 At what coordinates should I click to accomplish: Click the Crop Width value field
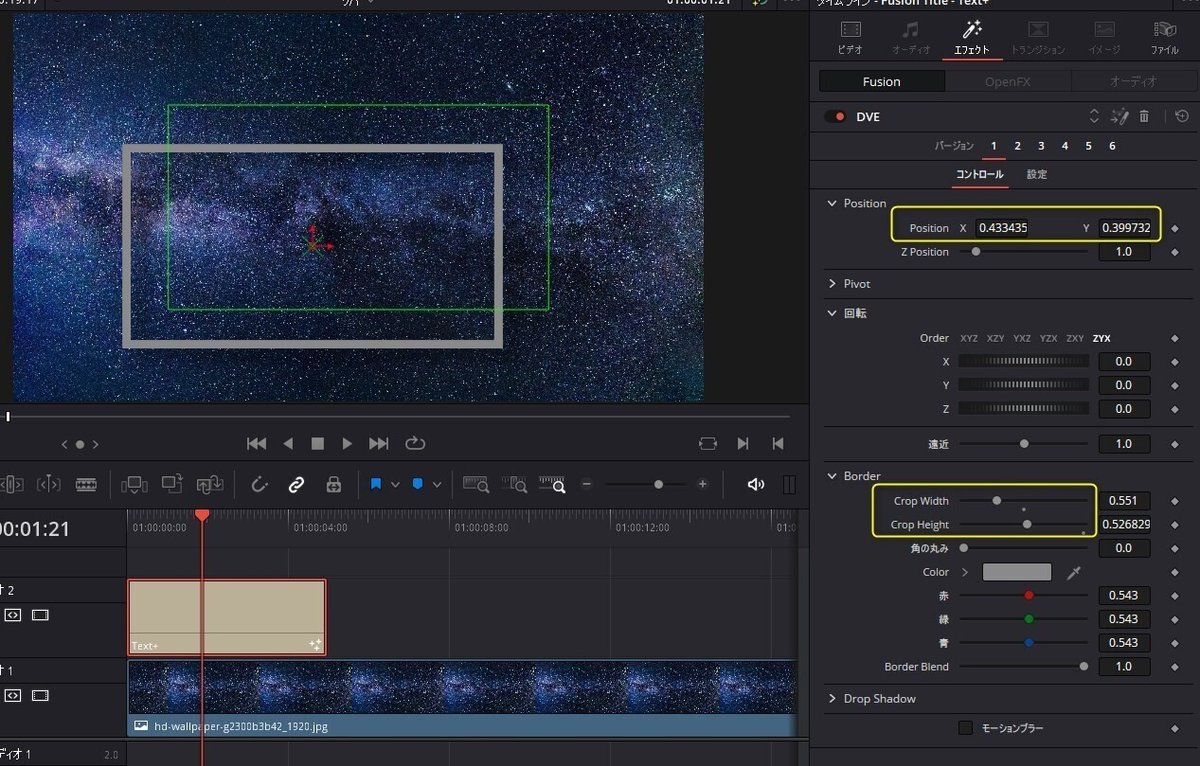tap(1124, 500)
